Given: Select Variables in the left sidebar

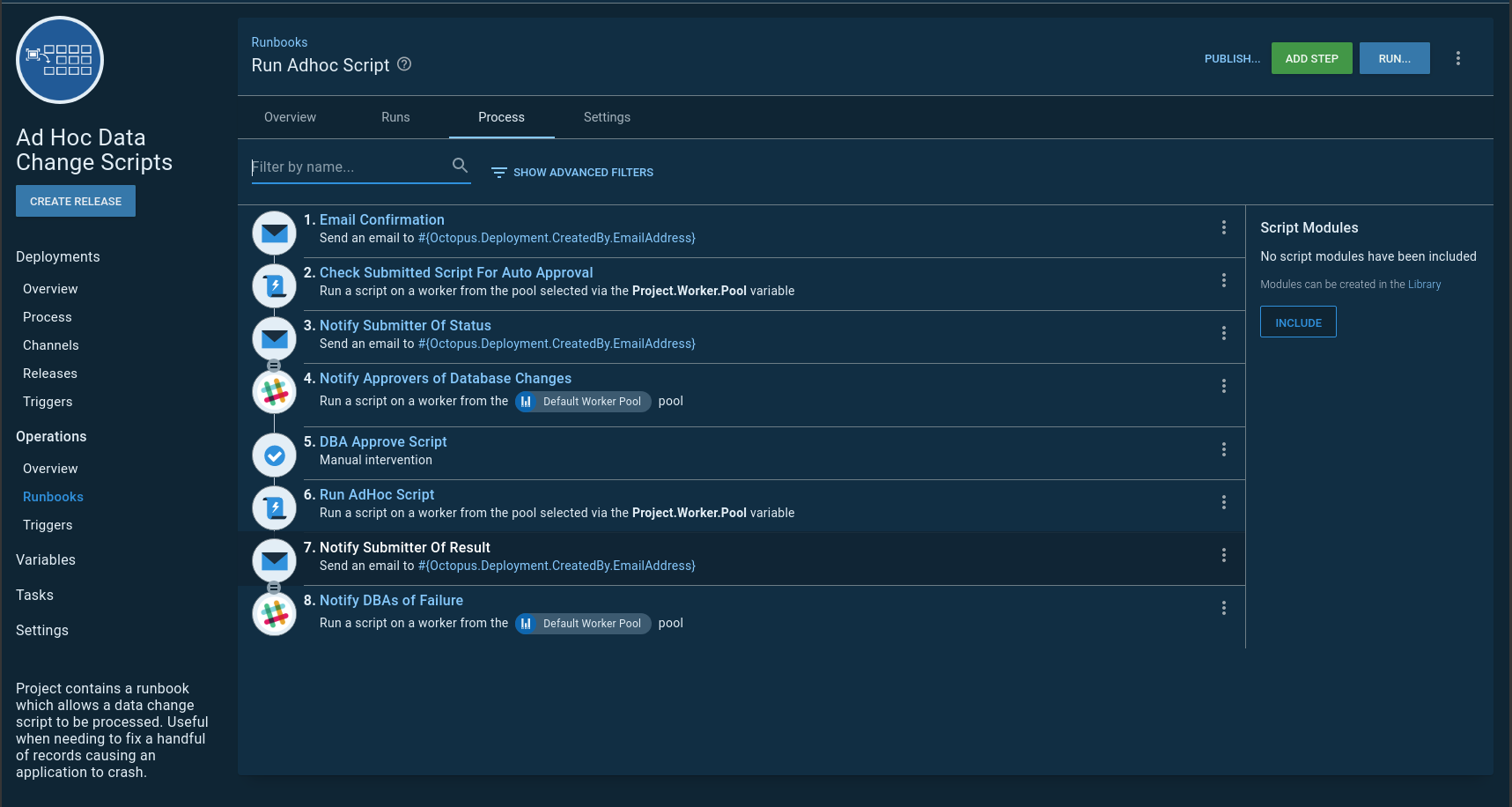Looking at the screenshot, I should (x=46, y=559).
